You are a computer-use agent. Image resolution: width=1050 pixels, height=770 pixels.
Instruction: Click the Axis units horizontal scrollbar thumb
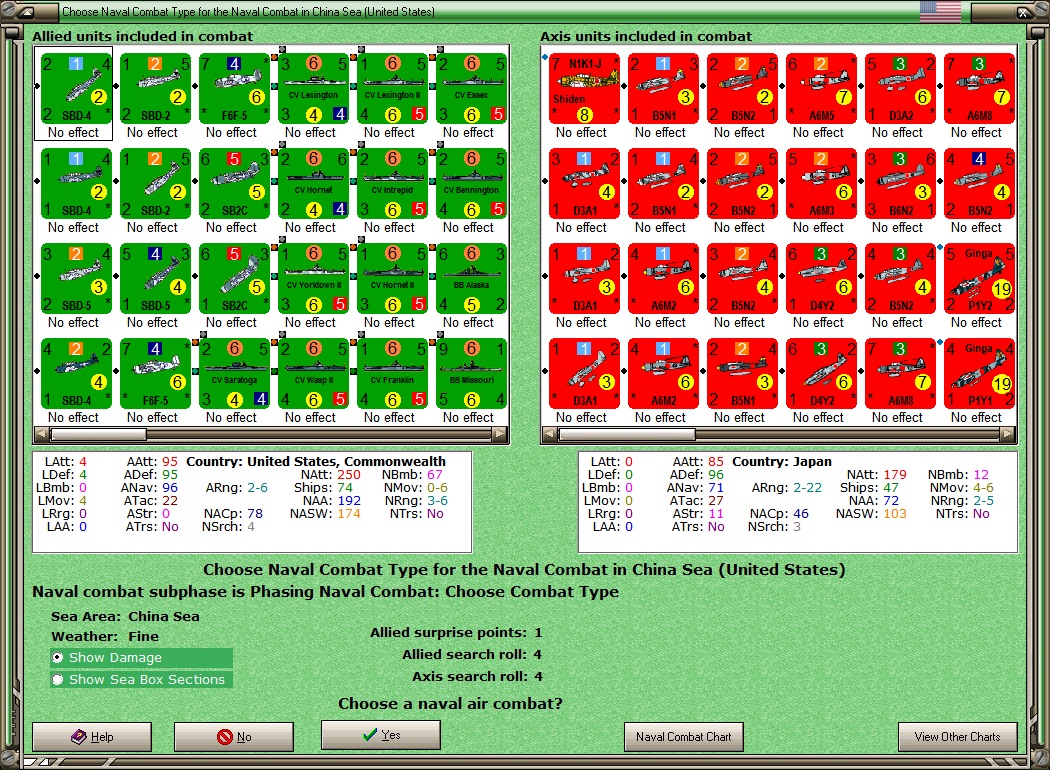(x=627, y=435)
